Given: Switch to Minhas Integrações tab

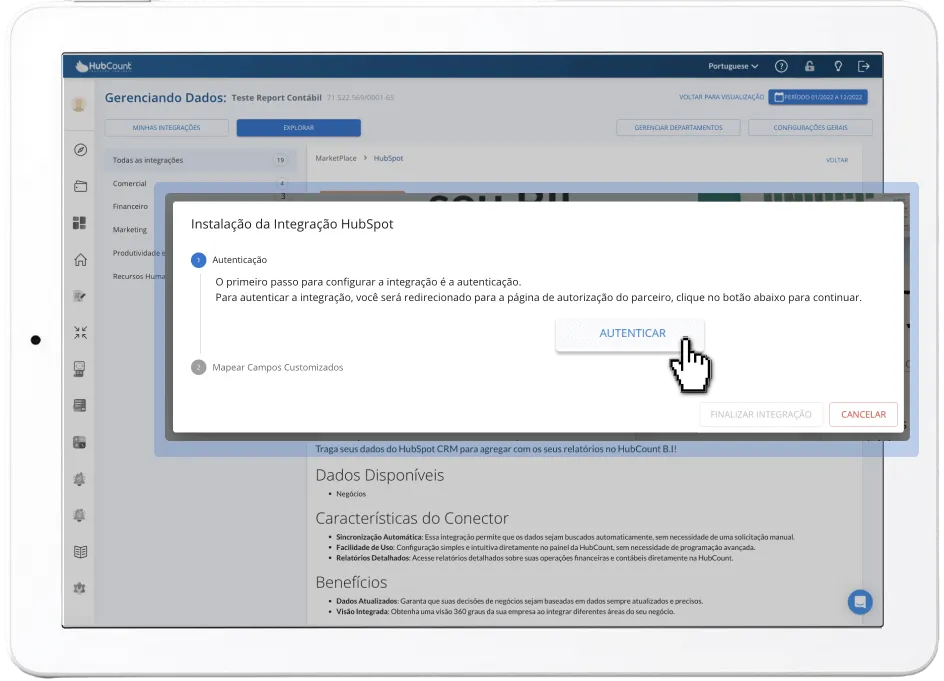Looking at the screenshot, I should click(x=167, y=128).
